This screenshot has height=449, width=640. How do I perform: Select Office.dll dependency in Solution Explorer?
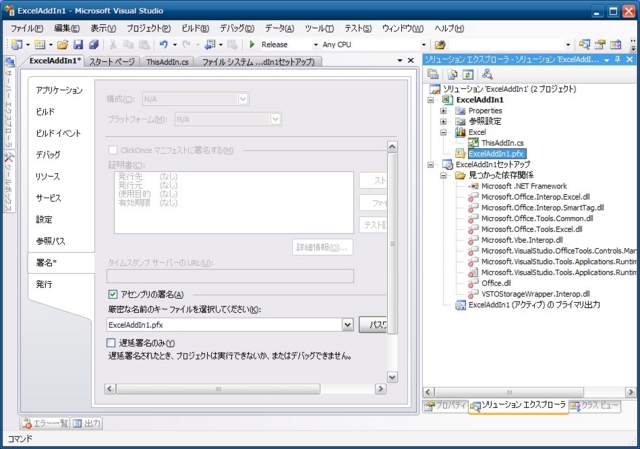click(496, 283)
